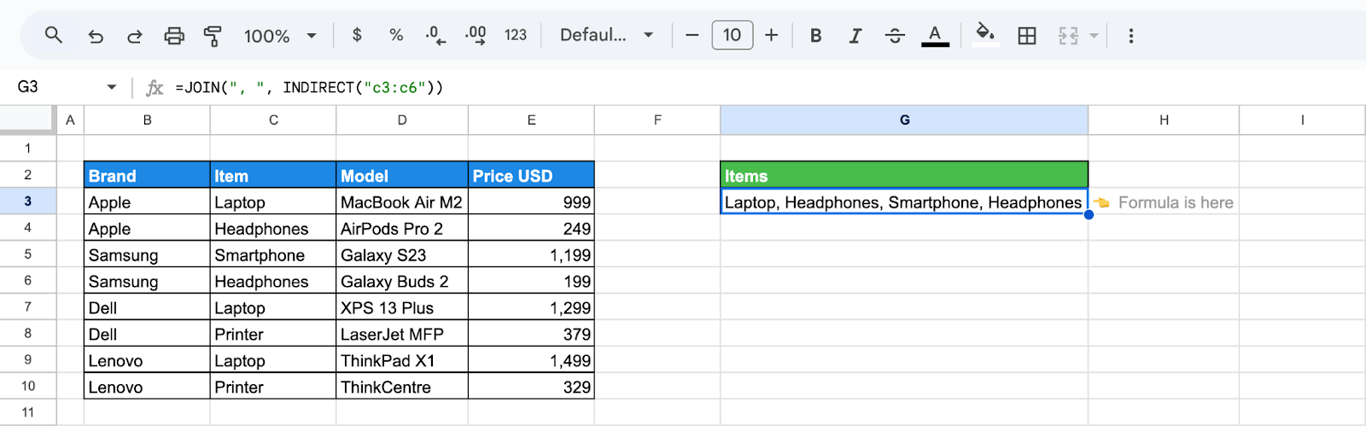1366x426 pixels.
Task: Format as percent
Action: click(x=396, y=35)
